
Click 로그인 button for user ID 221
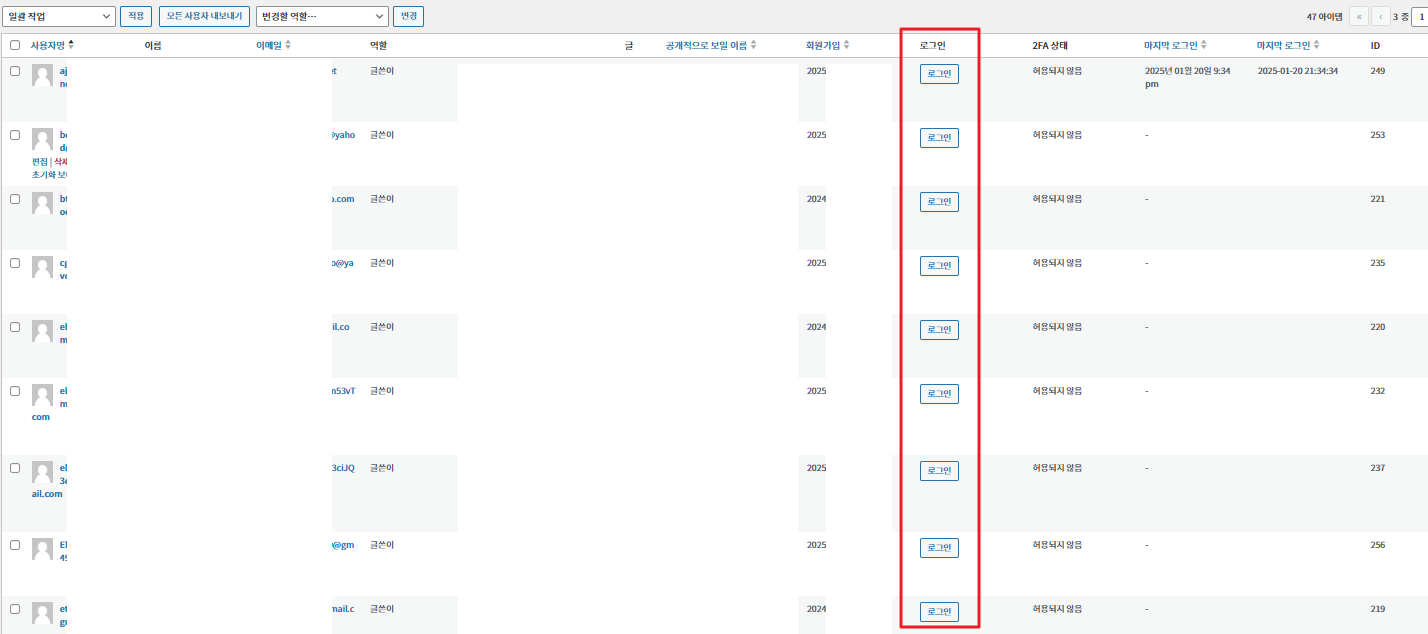[938, 201]
